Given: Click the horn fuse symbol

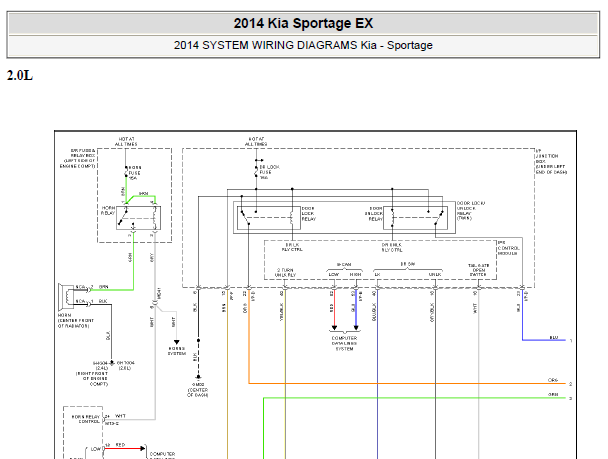Looking at the screenshot, I should [126, 172].
